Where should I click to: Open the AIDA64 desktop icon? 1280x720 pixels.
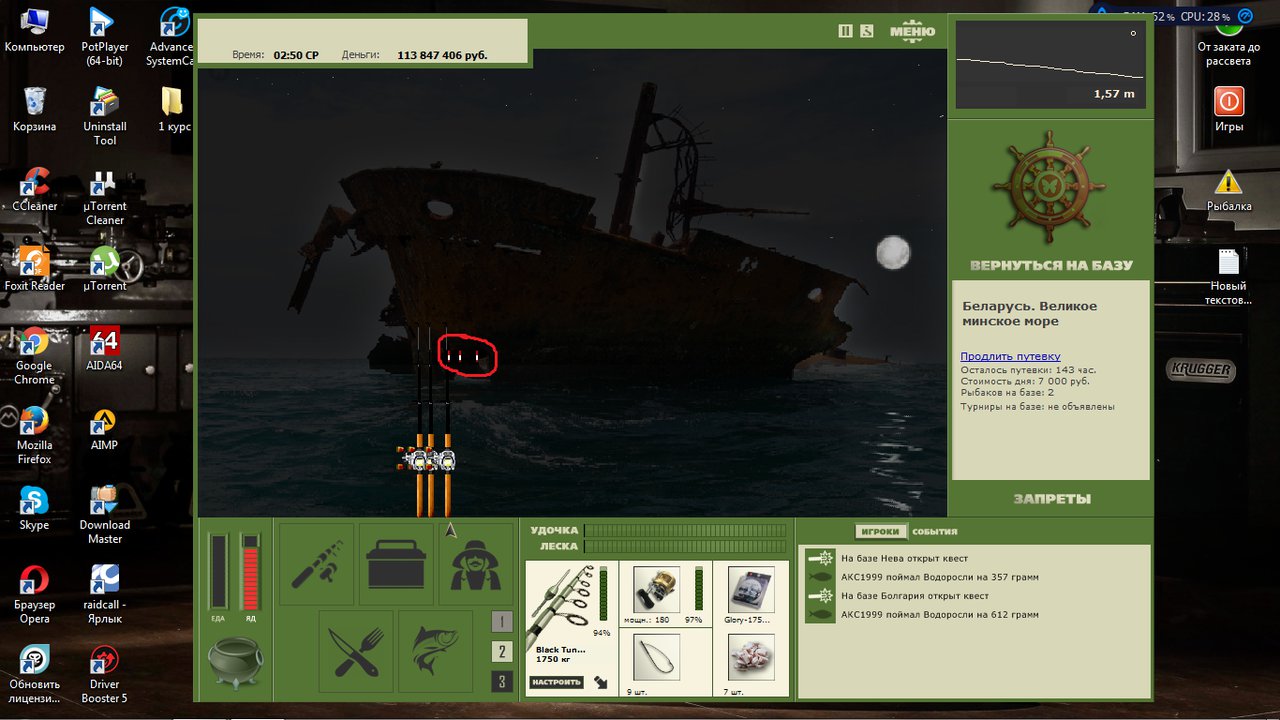coord(105,348)
